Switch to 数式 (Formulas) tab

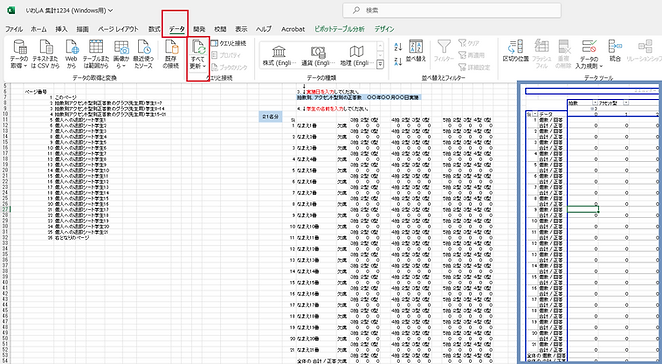tap(154, 29)
